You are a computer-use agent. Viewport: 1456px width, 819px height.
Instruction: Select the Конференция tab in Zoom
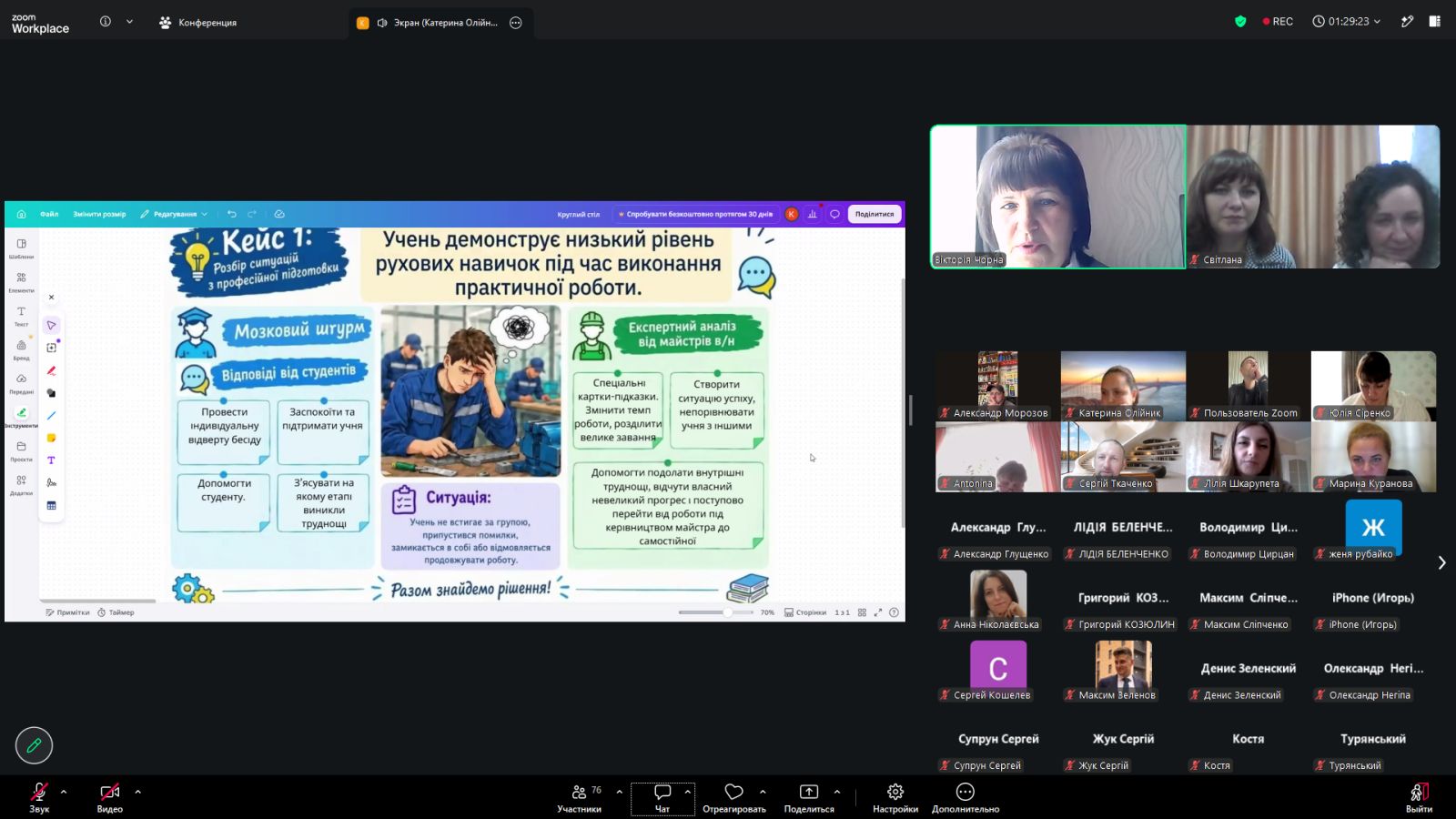[x=198, y=22]
